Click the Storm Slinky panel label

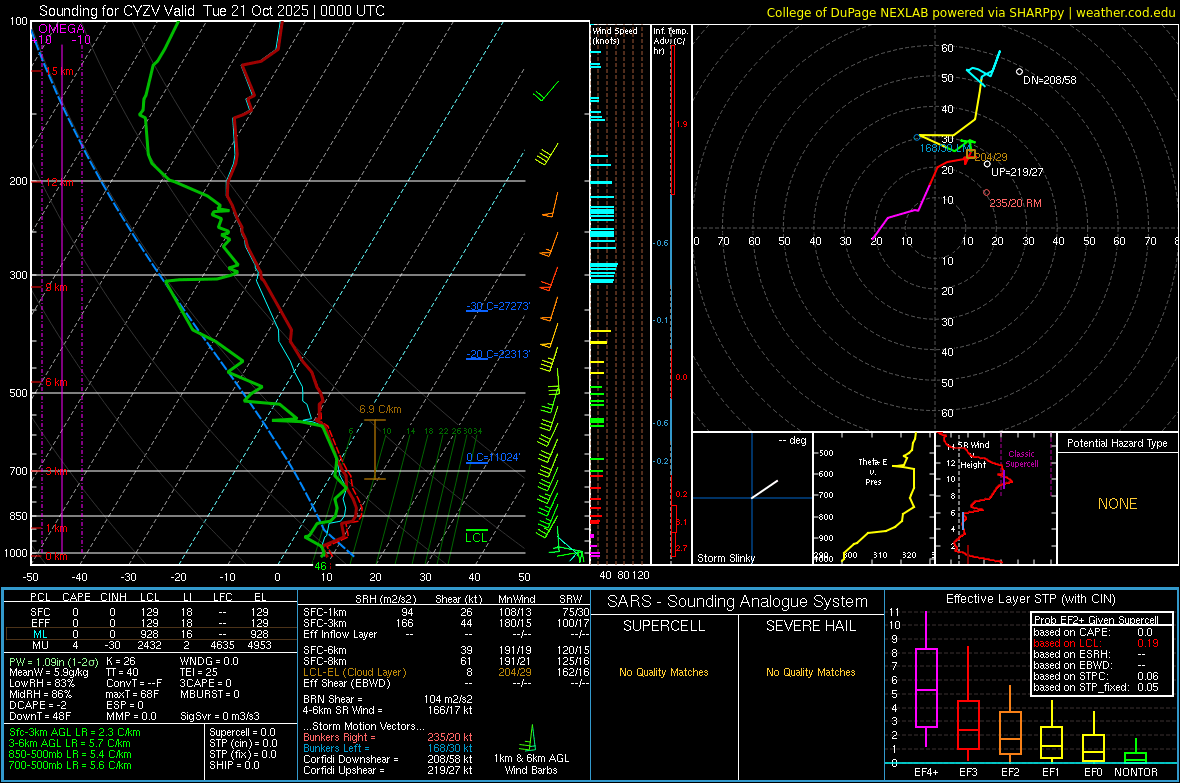(725, 558)
